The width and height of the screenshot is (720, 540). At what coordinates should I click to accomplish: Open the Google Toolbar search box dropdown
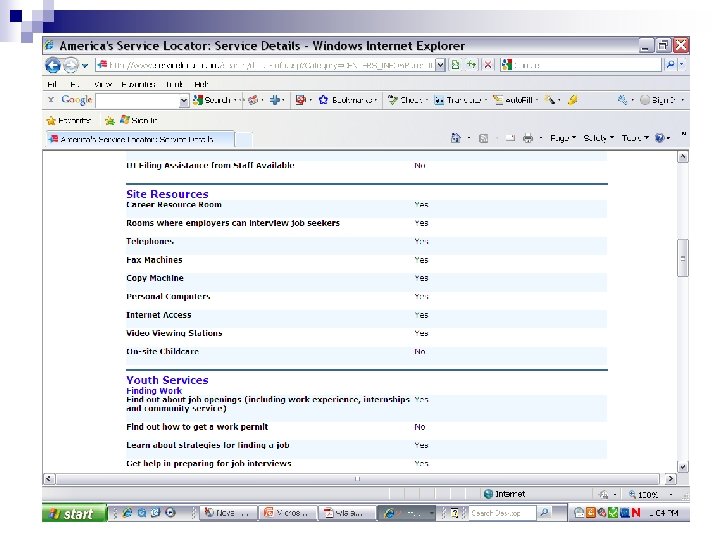(x=184, y=100)
